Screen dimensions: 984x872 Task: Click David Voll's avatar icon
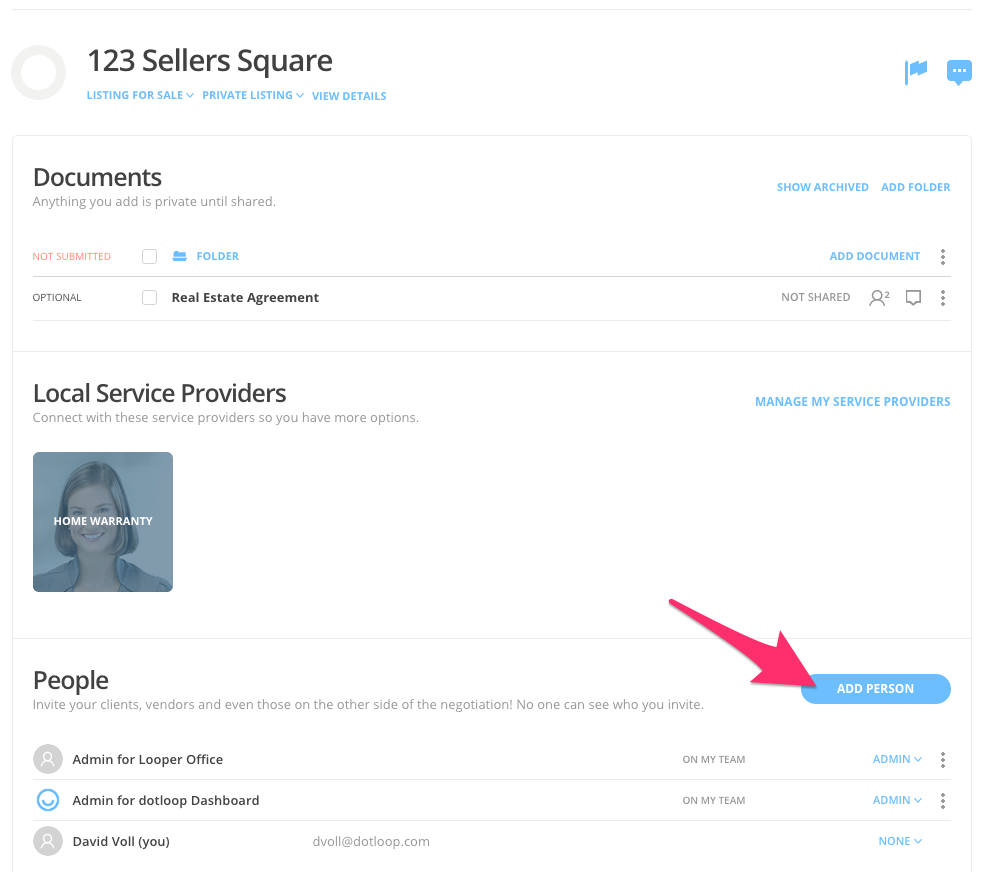click(48, 841)
